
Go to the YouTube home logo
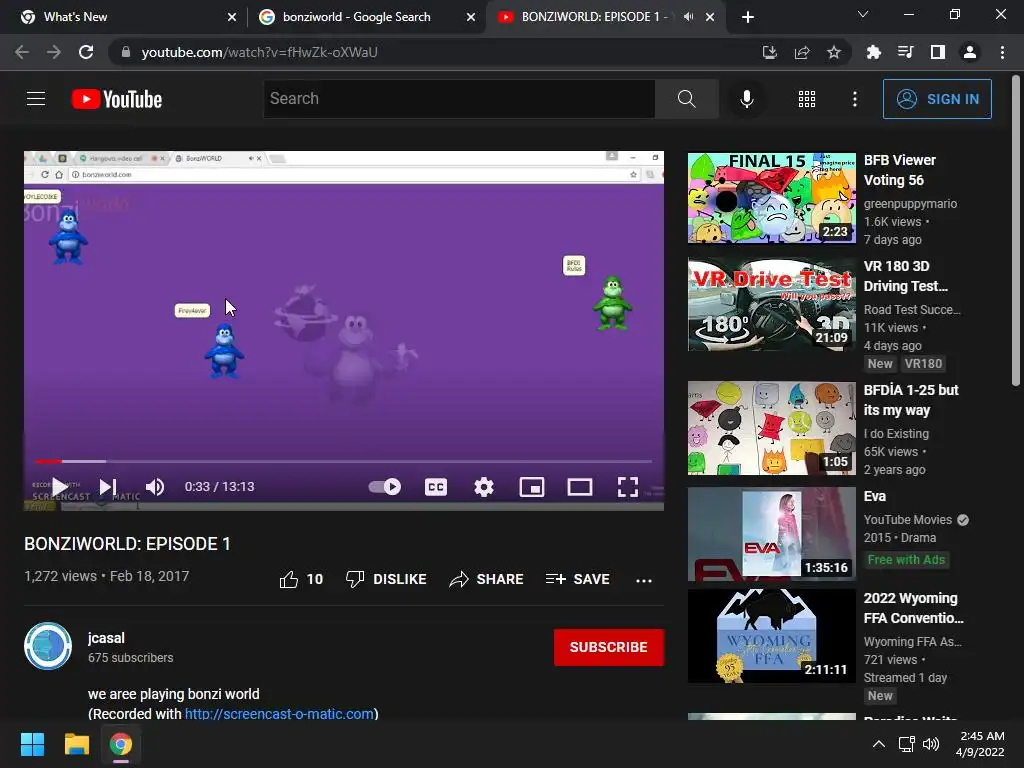point(117,99)
